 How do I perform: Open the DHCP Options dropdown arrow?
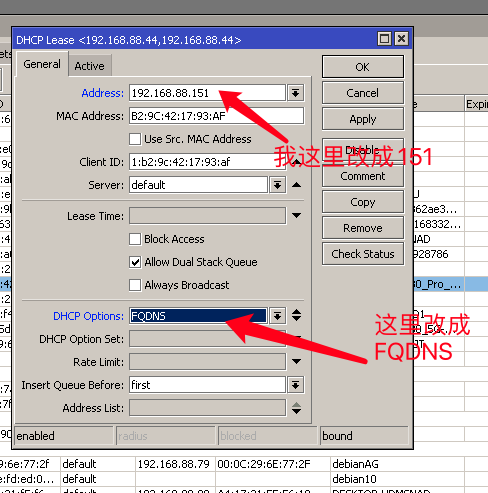click(x=277, y=316)
